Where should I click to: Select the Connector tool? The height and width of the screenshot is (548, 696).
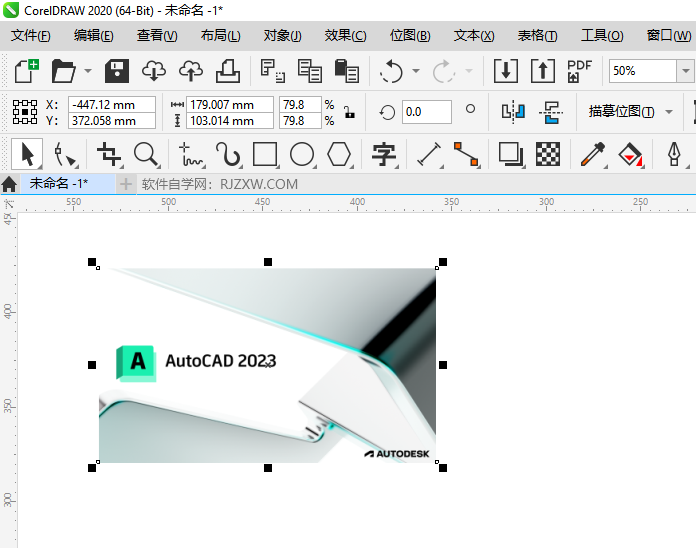[x=466, y=154]
